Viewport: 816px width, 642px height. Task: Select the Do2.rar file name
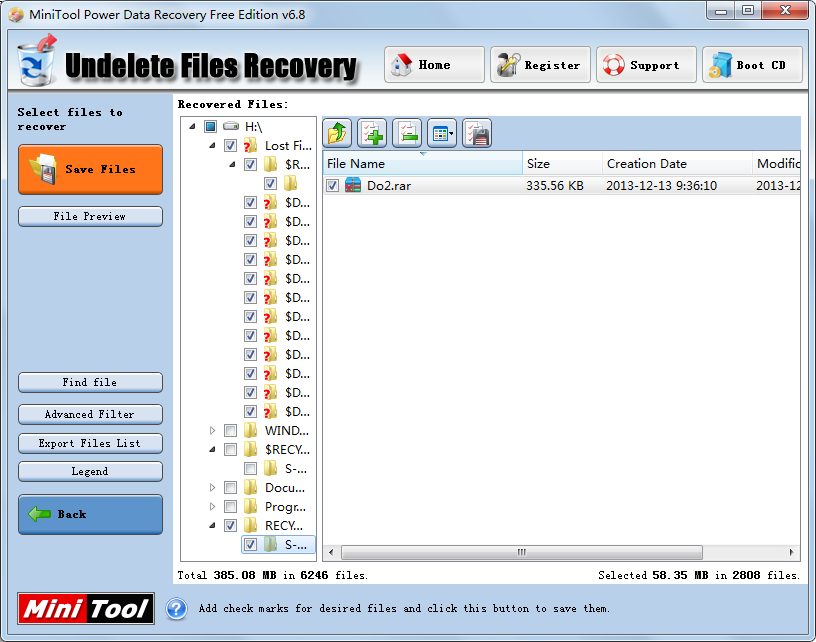click(389, 186)
